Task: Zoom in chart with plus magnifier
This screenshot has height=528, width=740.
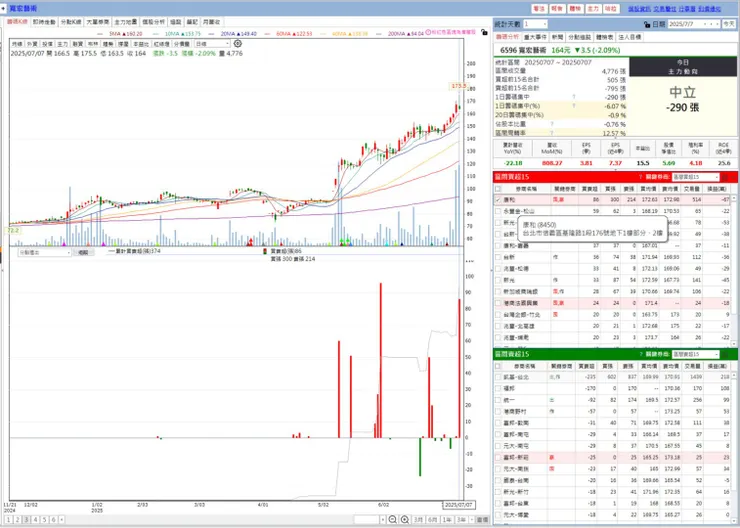Action: tap(404, 520)
